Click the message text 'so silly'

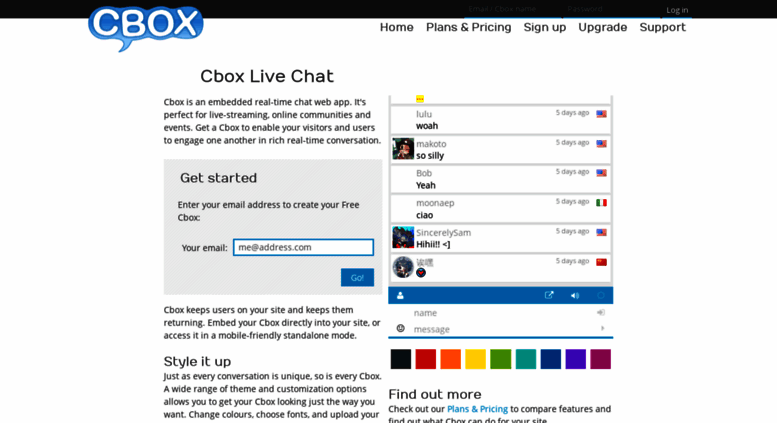click(x=430, y=156)
